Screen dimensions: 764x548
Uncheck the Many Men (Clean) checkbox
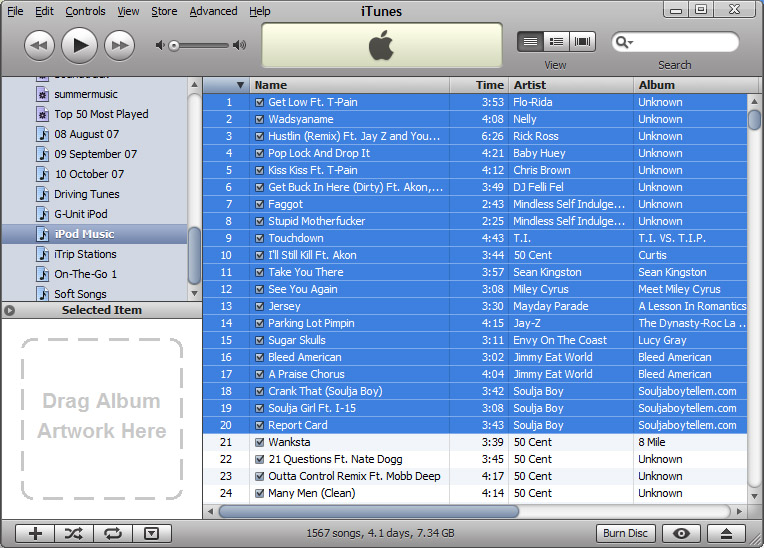[260, 493]
